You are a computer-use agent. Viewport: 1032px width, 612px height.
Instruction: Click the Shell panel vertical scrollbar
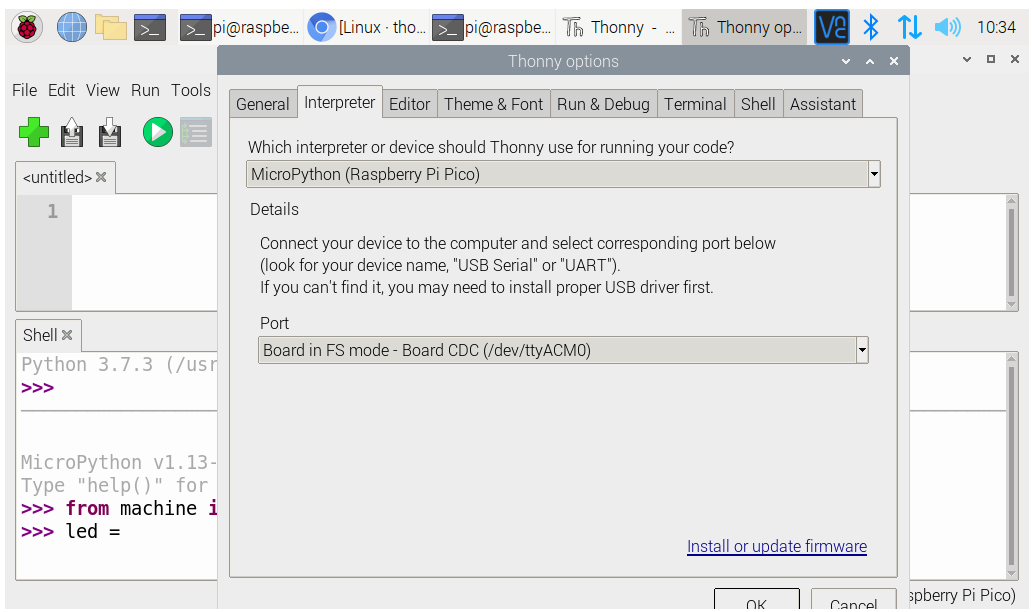pyautogui.click(x=1012, y=467)
